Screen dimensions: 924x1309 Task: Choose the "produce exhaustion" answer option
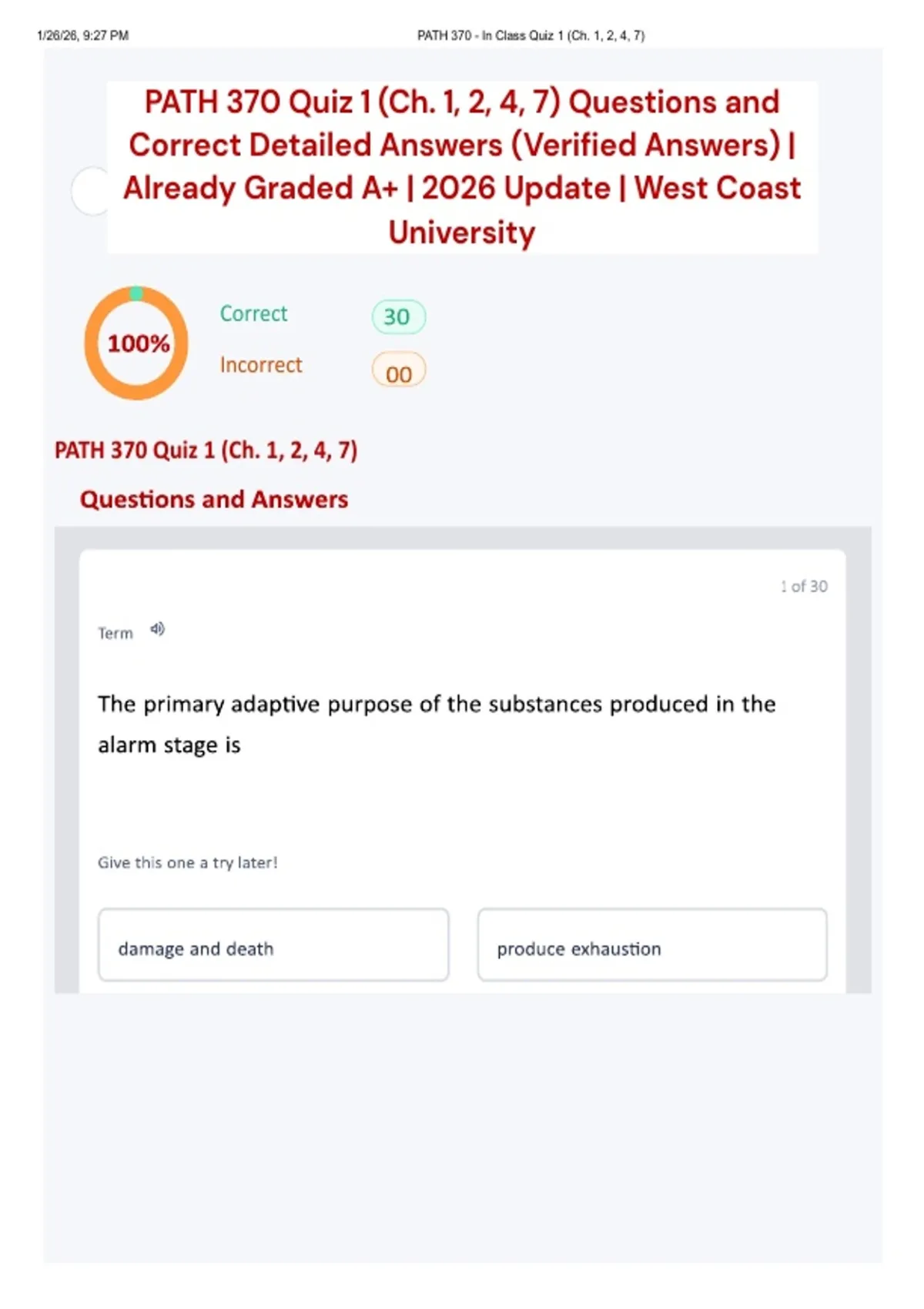[x=652, y=945]
